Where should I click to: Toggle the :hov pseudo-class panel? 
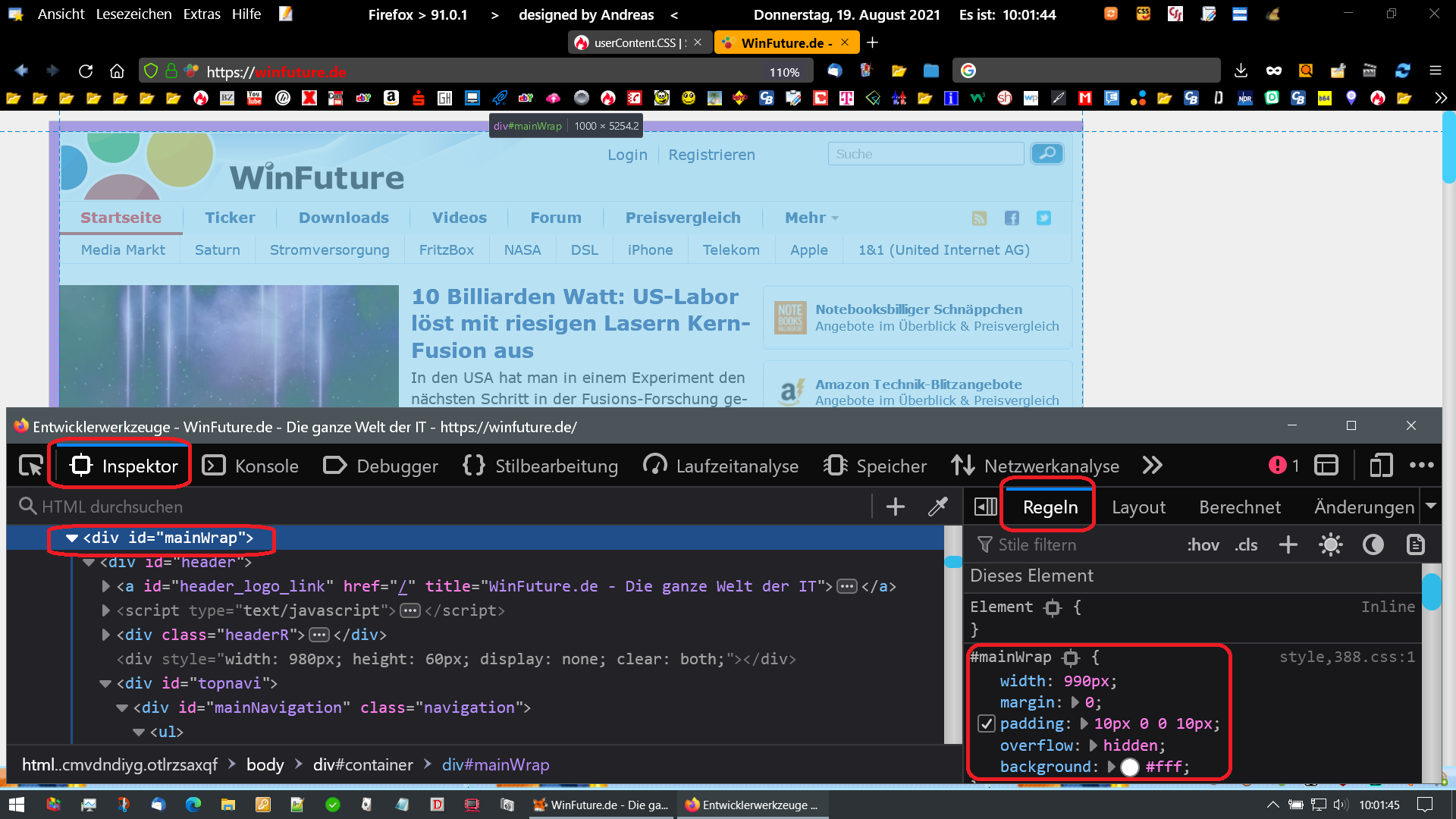tap(1203, 544)
